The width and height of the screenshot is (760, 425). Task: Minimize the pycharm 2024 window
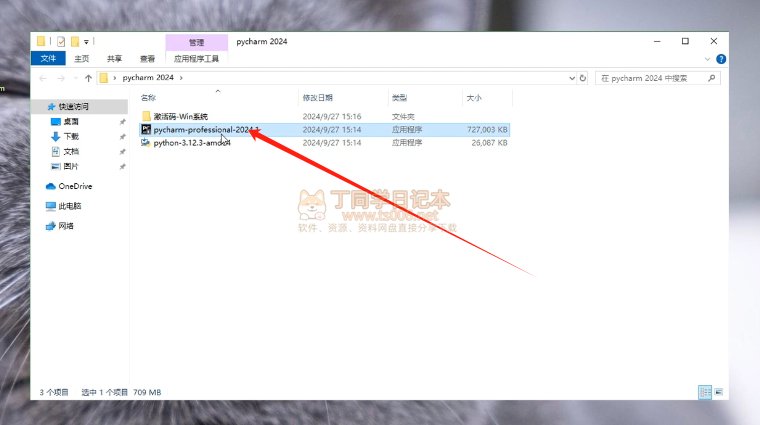tap(657, 42)
